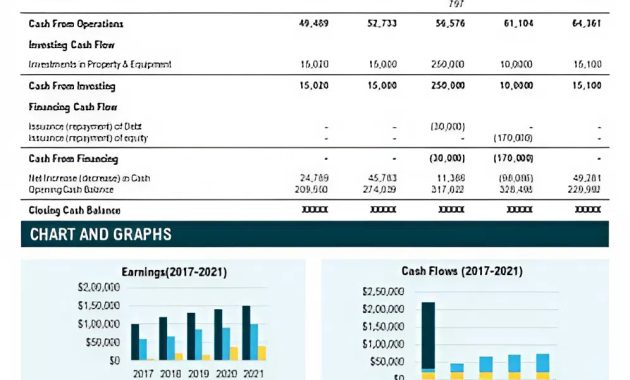Select the first Opening Cash Balance value
Image resolution: width=630 pixels, height=380 pixels.
coord(311,189)
